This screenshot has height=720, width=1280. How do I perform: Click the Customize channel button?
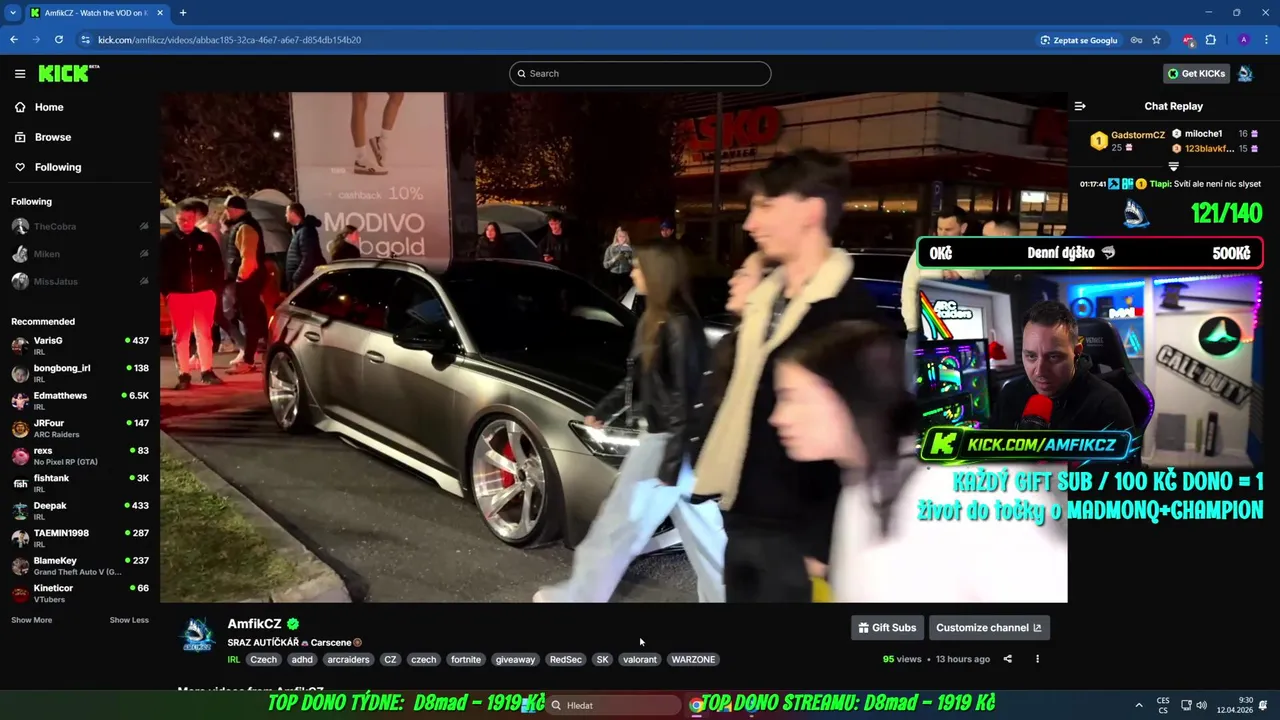point(988,628)
